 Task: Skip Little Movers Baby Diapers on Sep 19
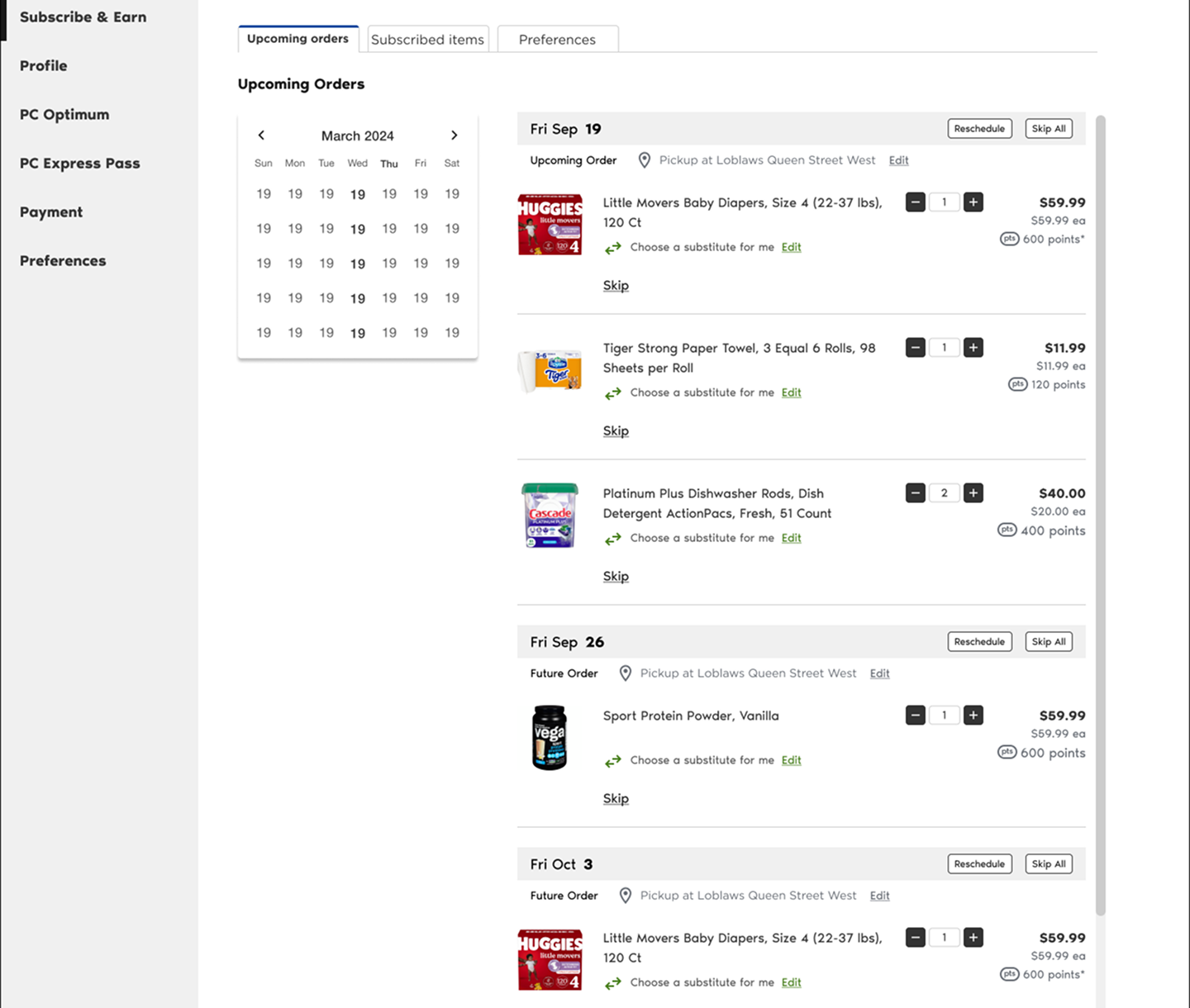tap(616, 285)
